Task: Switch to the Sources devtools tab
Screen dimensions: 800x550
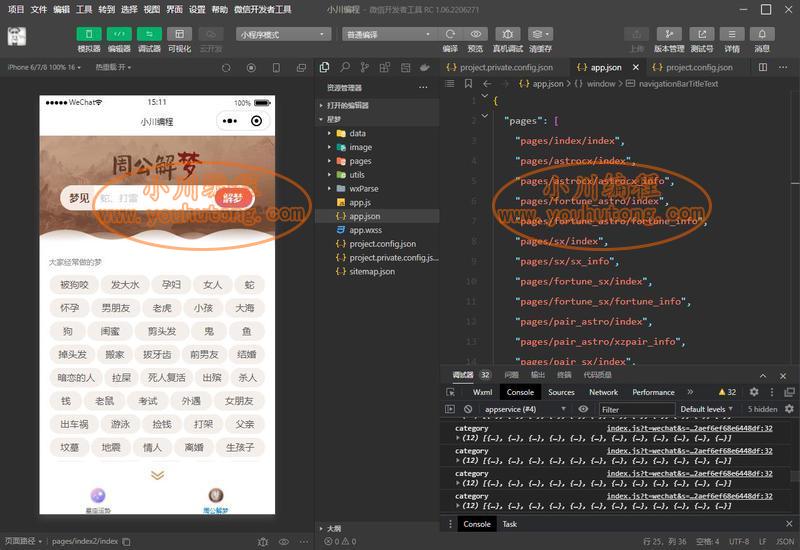Action: coord(561,392)
